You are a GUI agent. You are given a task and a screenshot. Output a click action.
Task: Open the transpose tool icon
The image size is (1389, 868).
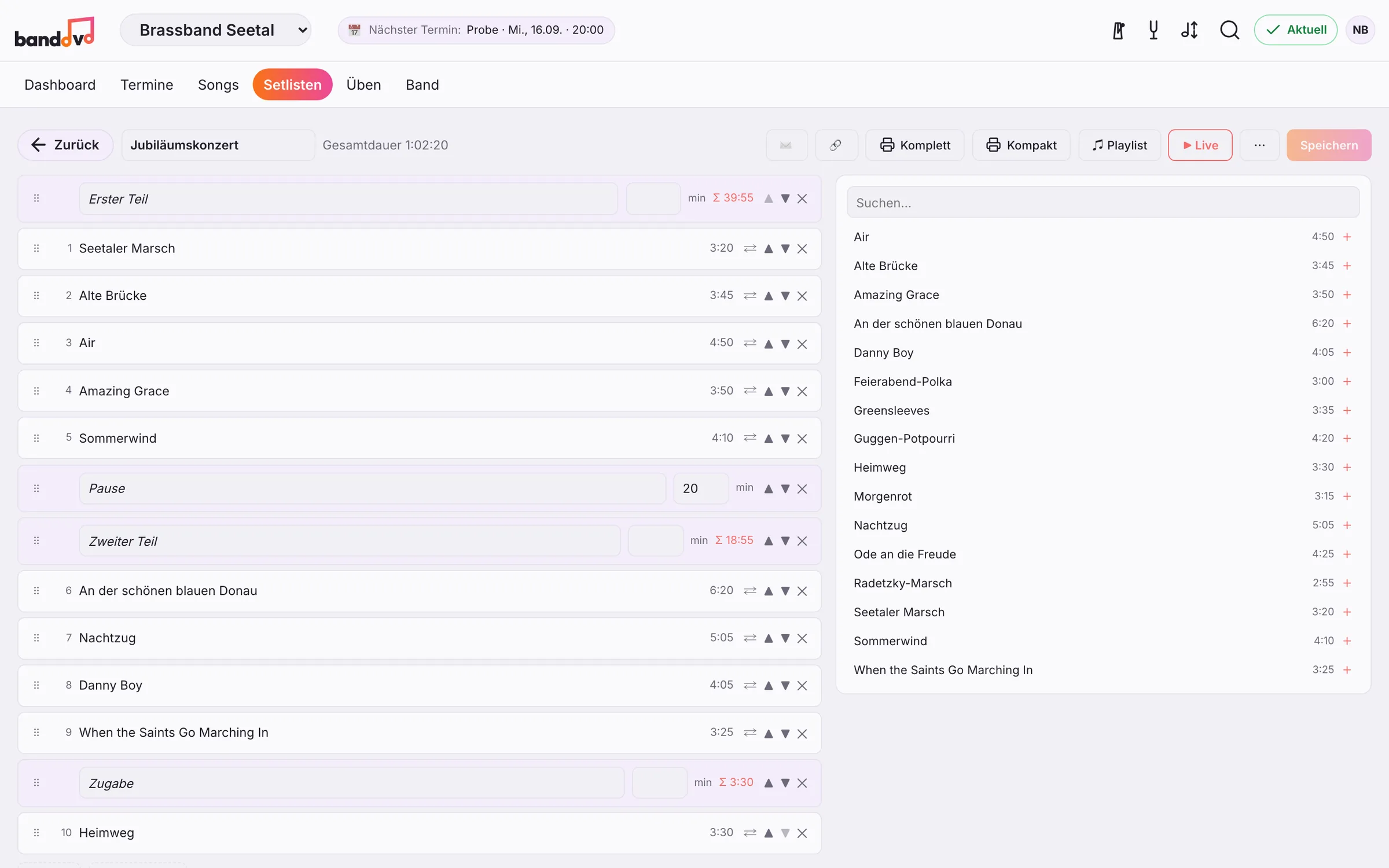click(x=1189, y=30)
